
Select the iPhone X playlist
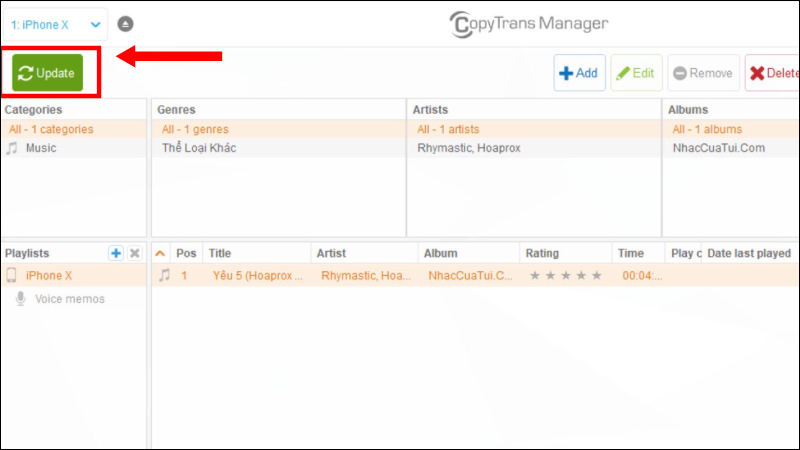coord(74,276)
